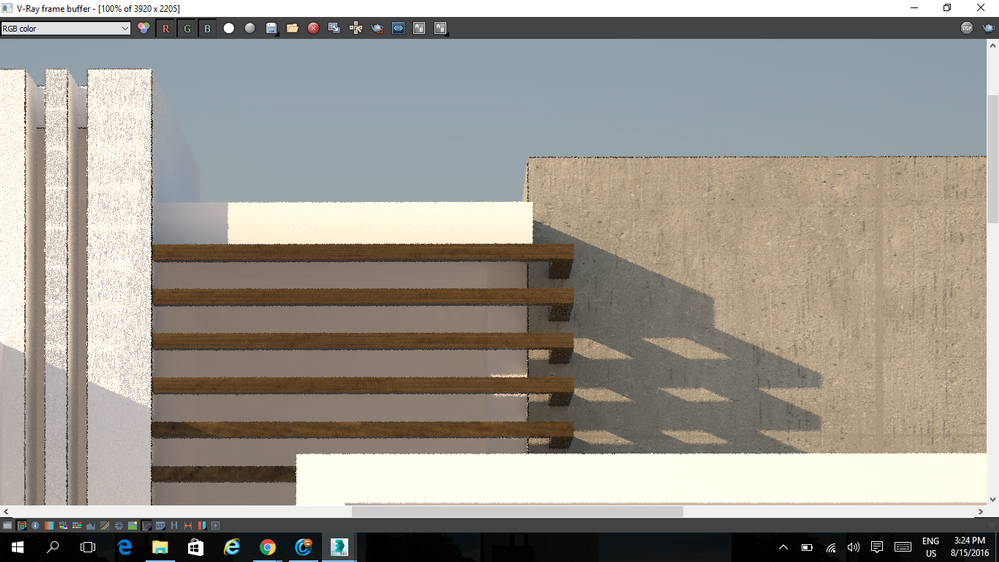Load image using the folder icon
Image resolution: width=999 pixels, height=562 pixels.
(x=292, y=29)
